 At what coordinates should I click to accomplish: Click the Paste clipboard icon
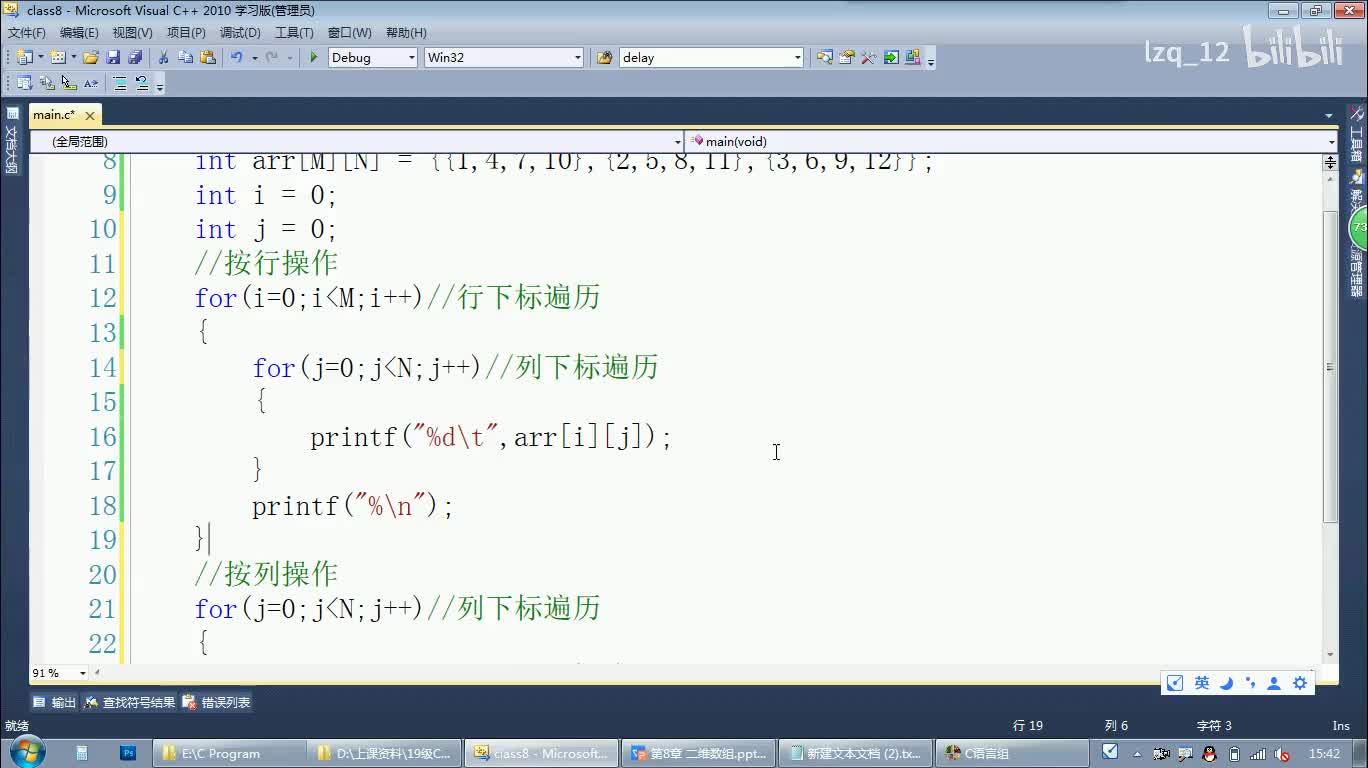[207, 58]
